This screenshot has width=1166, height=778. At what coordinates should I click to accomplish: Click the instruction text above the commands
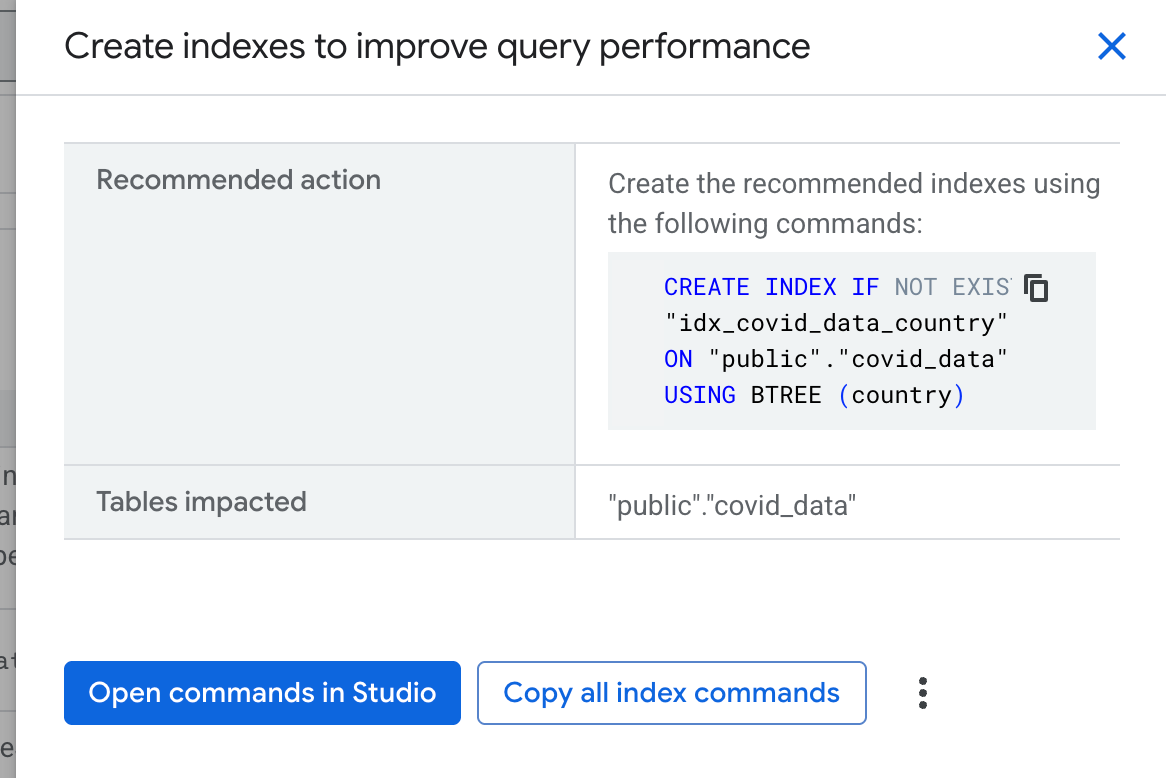click(853, 203)
